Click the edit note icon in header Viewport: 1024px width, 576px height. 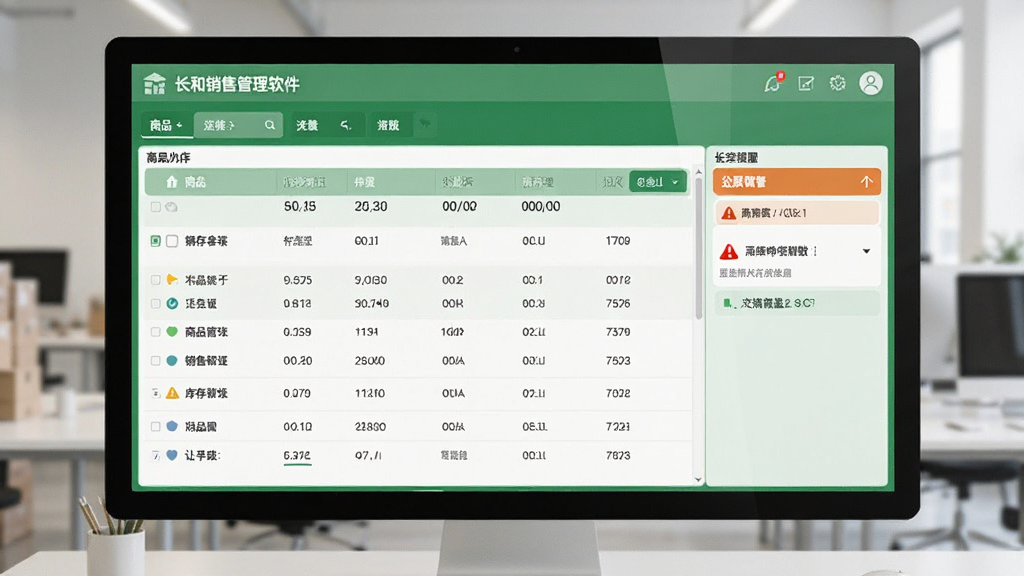click(x=806, y=83)
